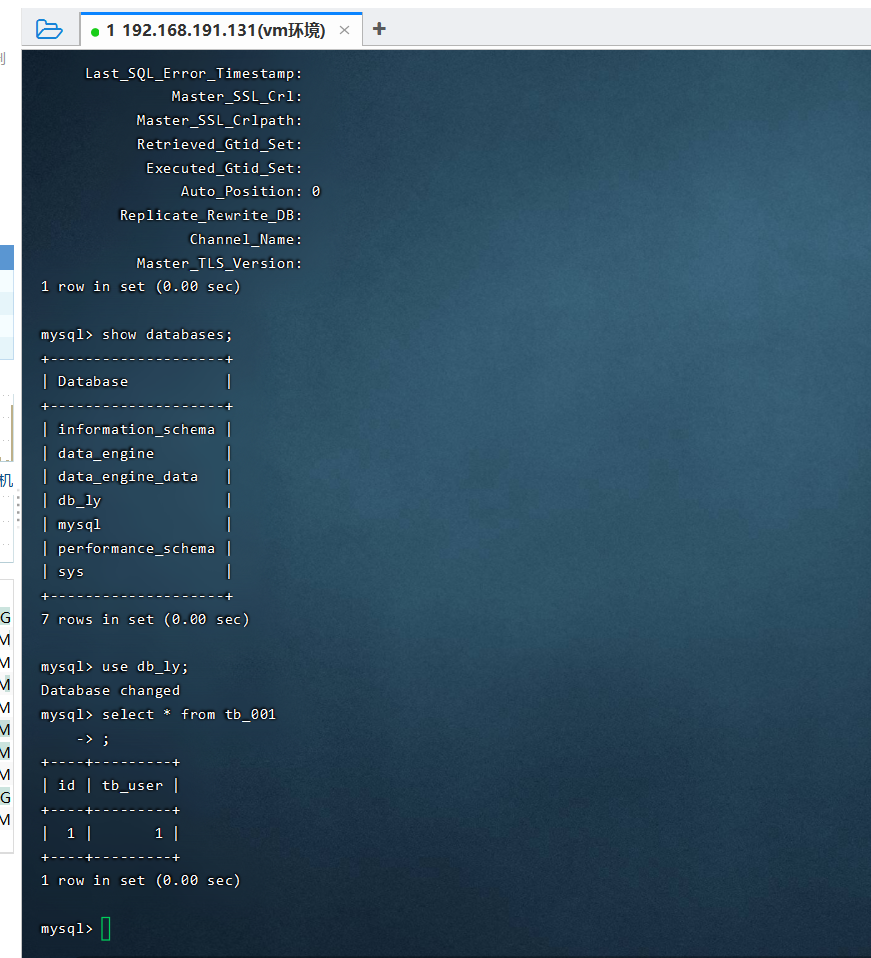Image resolution: width=871 pixels, height=958 pixels.
Task: Close the 192.168.191.131 session tab
Action: tap(344, 30)
